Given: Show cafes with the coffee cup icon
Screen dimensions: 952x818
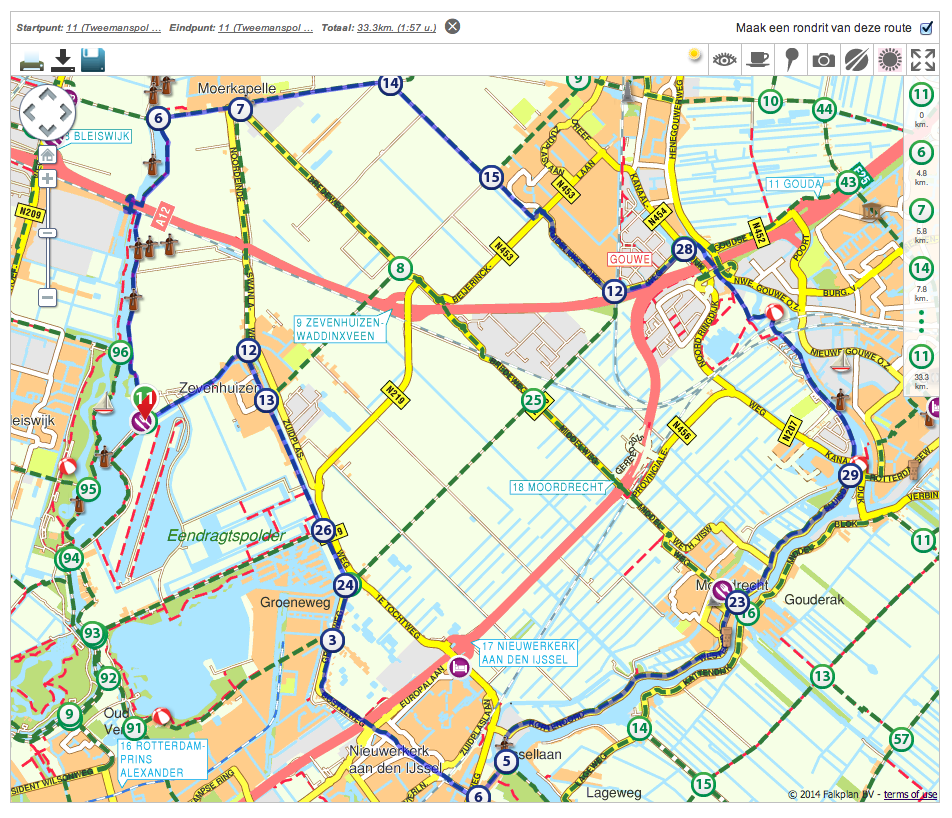Looking at the screenshot, I should tap(759, 59).
